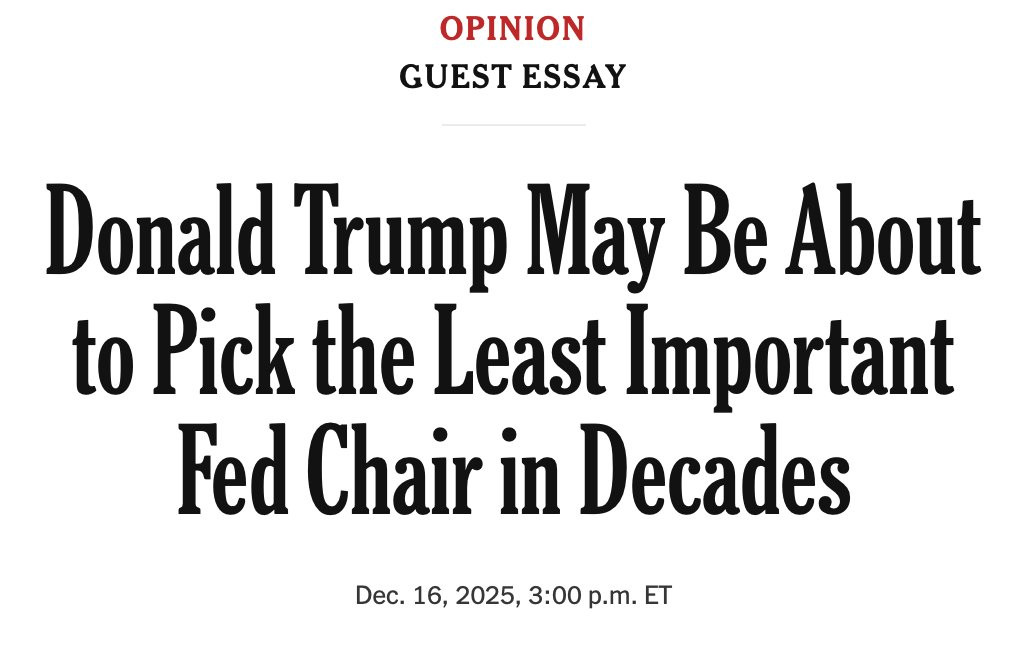Screen dimensions: 1028x646
Task: Click the word "in" in the headline
Action: point(530,469)
